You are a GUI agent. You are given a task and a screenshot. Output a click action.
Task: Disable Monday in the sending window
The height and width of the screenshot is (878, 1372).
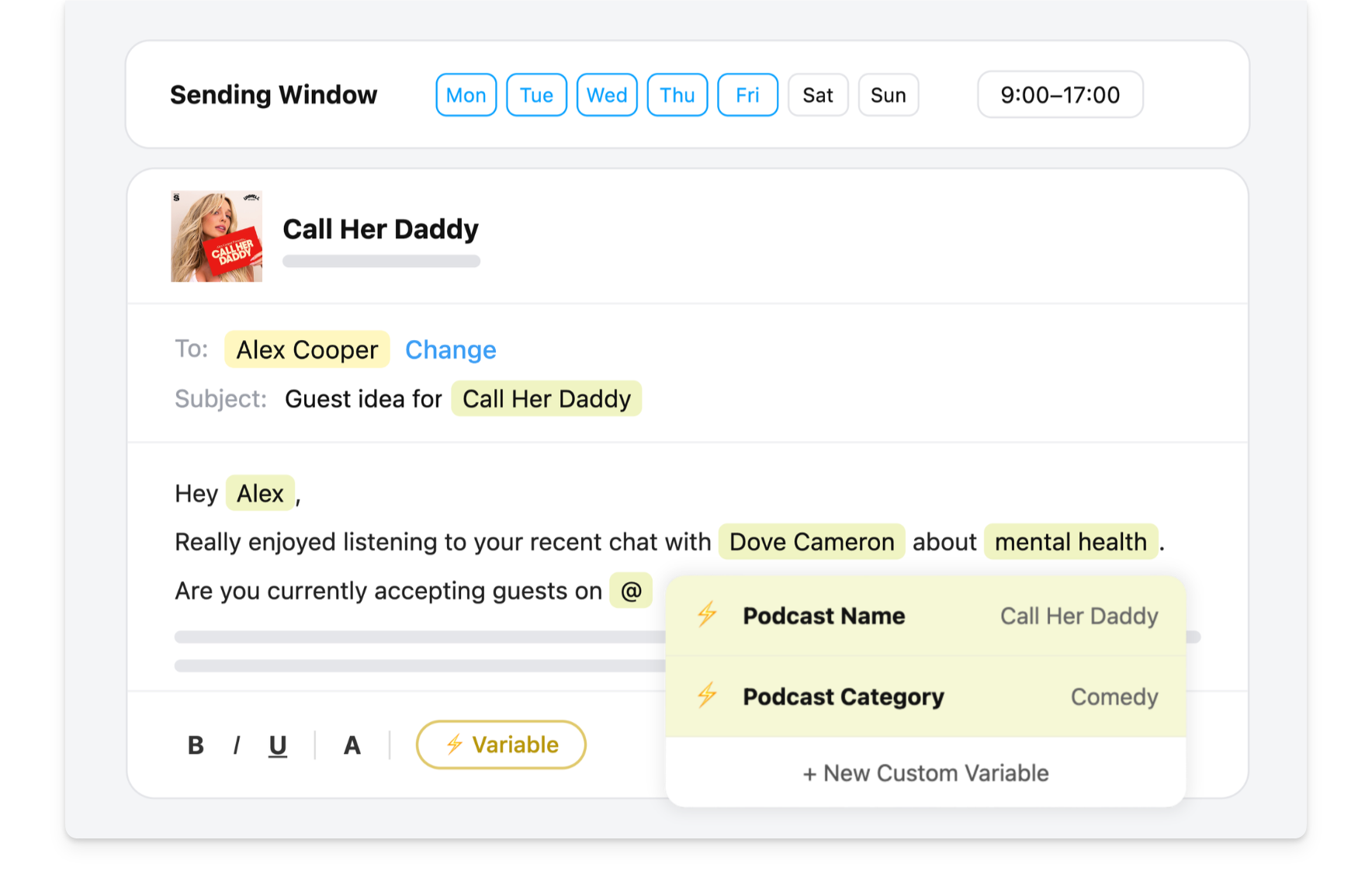click(x=466, y=95)
